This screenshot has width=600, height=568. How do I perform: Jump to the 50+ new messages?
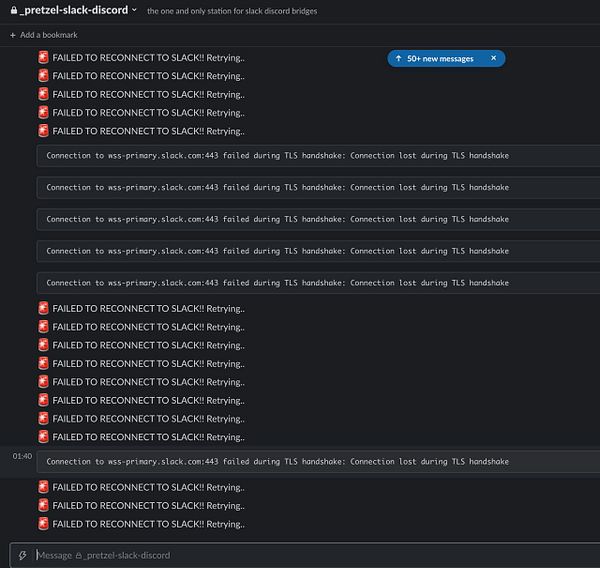tap(440, 59)
